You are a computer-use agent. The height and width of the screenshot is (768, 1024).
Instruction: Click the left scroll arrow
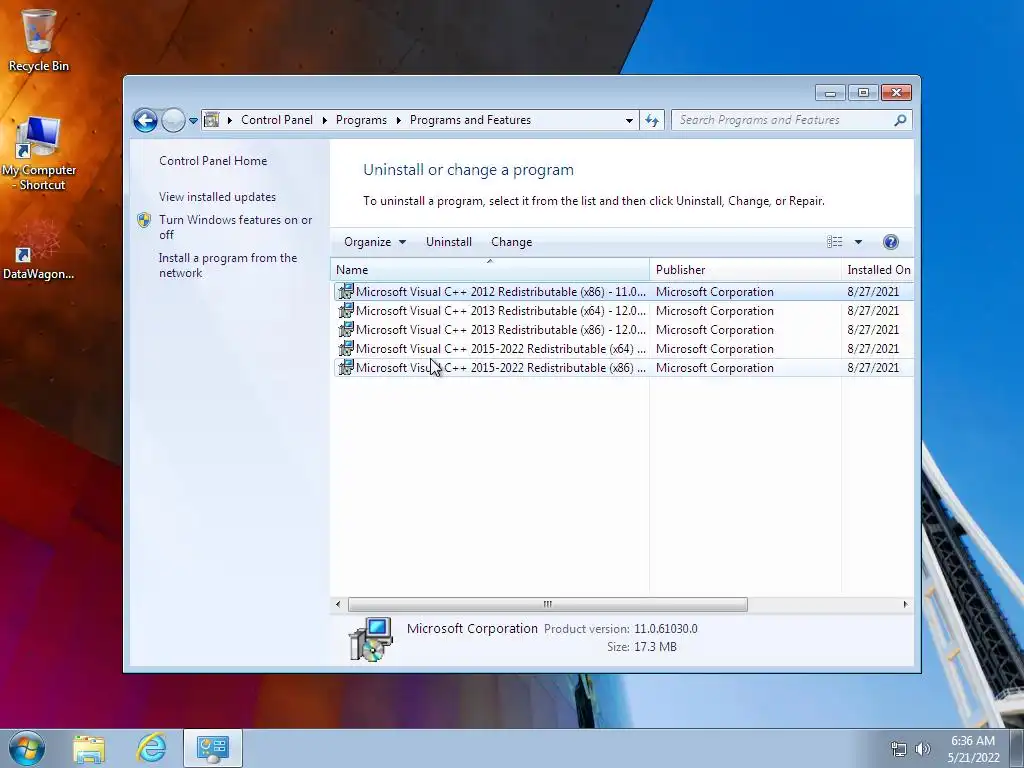pos(338,604)
